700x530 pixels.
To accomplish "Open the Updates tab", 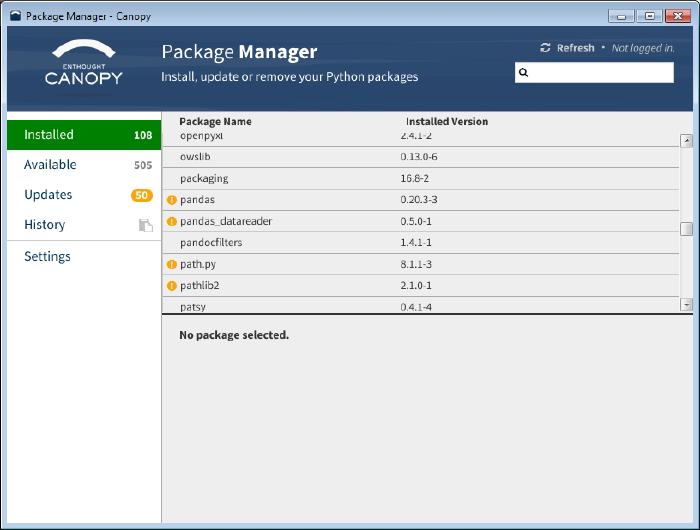I will [x=84, y=195].
